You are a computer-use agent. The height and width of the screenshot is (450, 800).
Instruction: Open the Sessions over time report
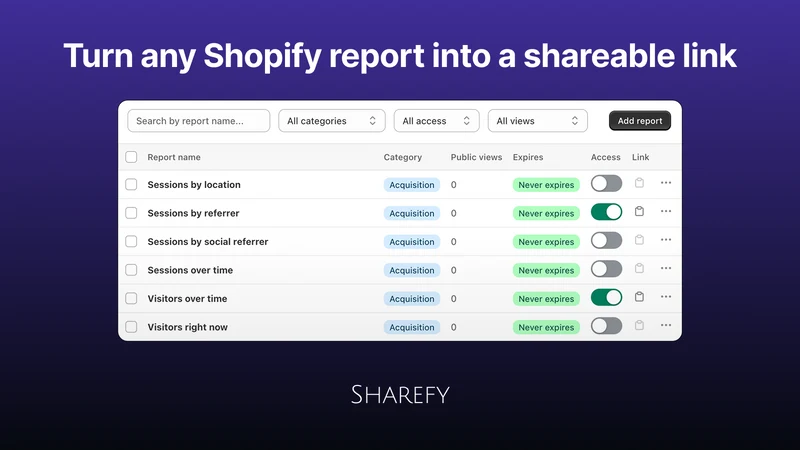tap(190, 270)
